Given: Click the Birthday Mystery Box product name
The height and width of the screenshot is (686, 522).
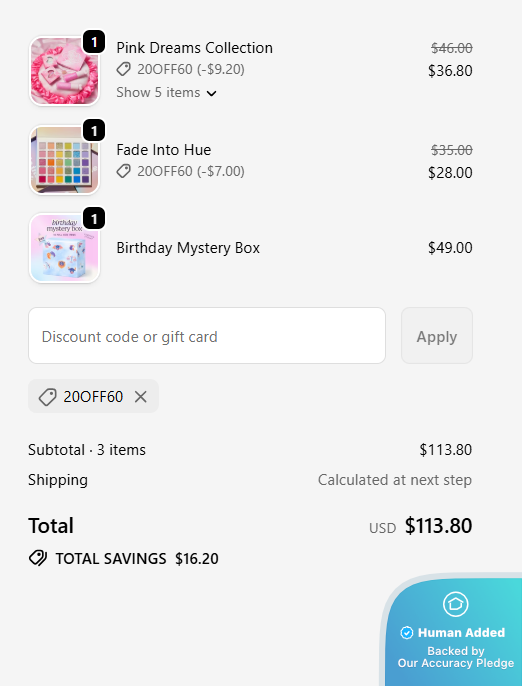Looking at the screenshot, I should click(x=188, y=248).
